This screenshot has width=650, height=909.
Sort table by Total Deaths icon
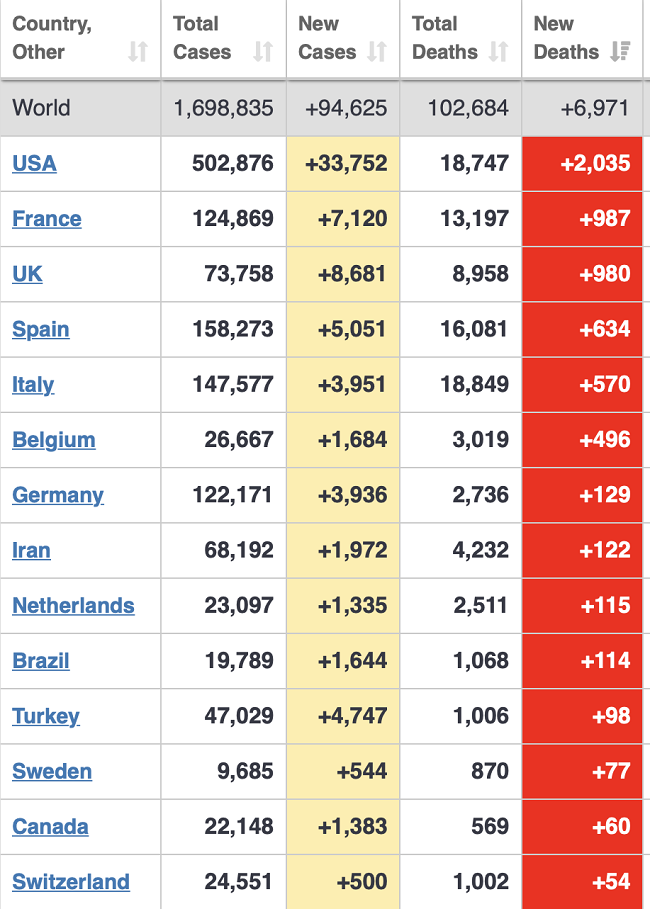[498, 52]
